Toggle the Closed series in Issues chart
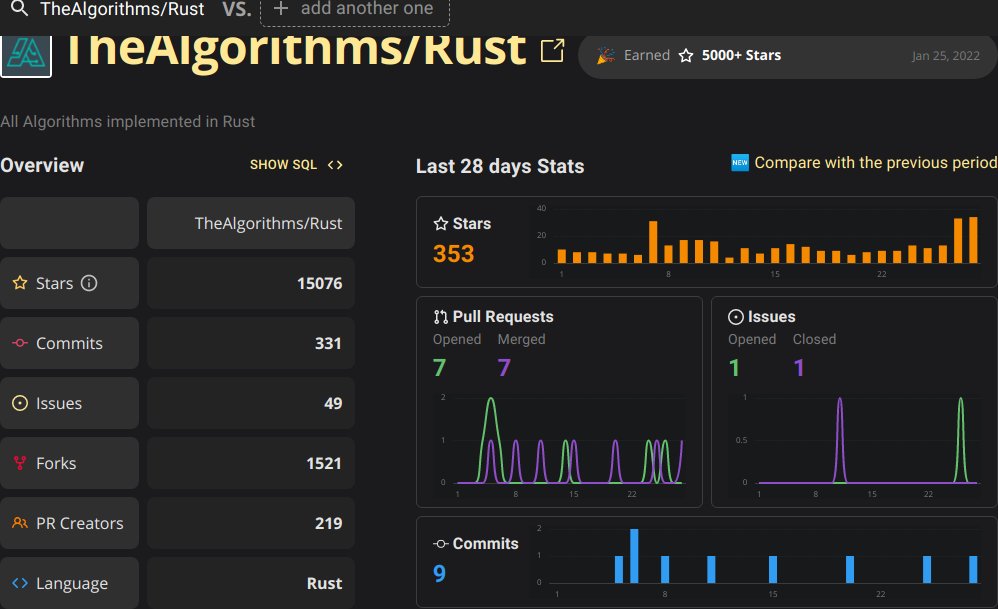This screenshot has width=998, height=609. 814,339
